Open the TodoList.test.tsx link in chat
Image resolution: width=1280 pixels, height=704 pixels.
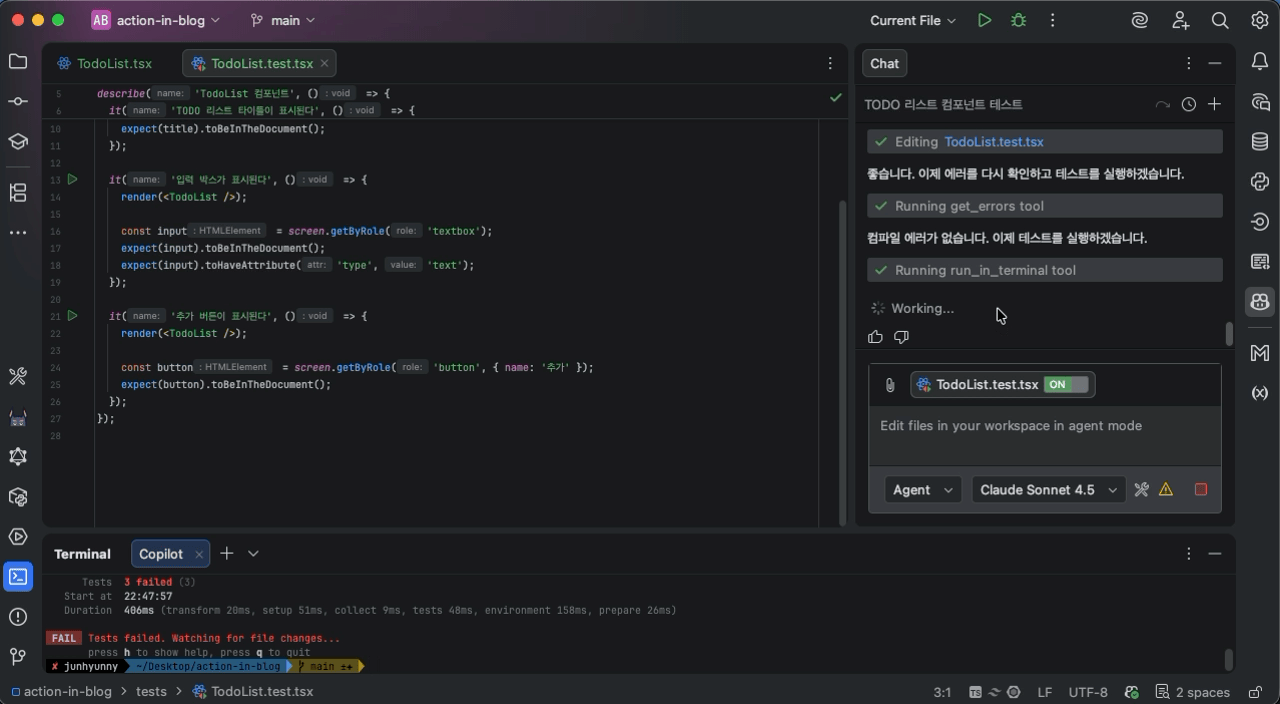pos(993,142)
